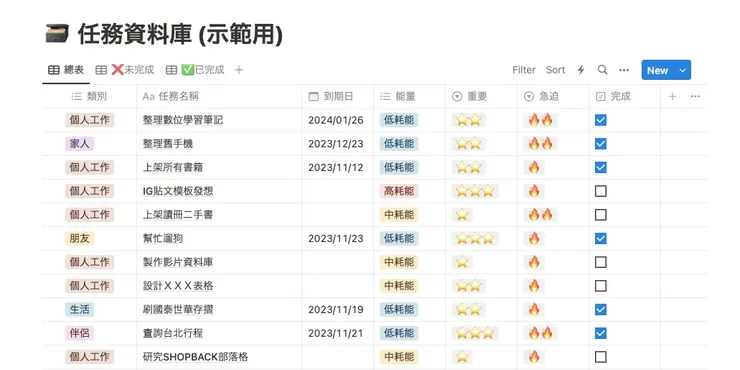Uncheck 完成 for 整理數位學習筆記
The image size is (740, 370).
coord(600,120)
